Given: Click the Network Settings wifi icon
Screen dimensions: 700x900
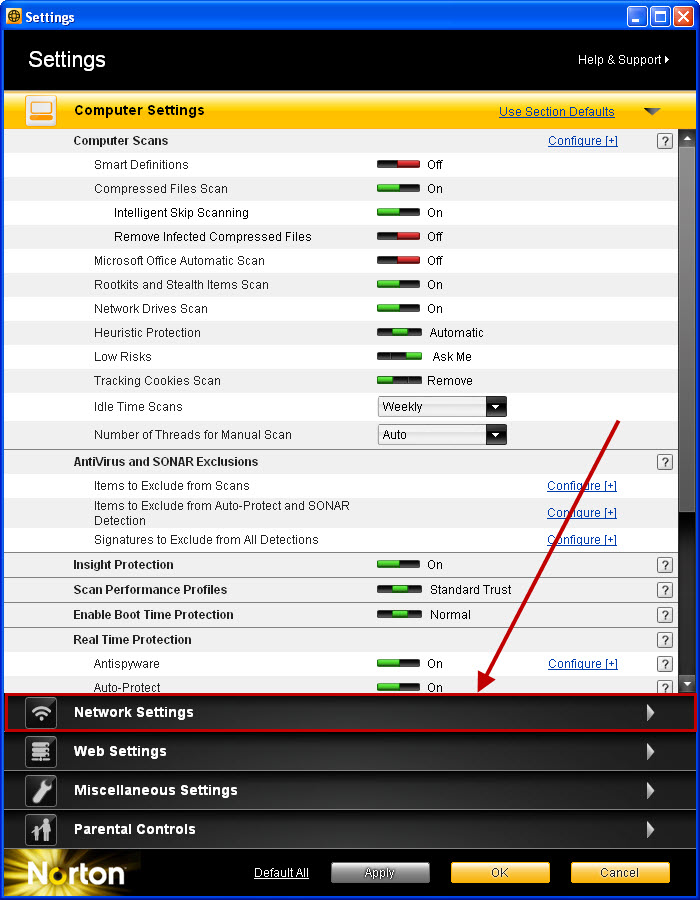Looking at the screenshot, I should pyautogui.click(x=41, y=712).
